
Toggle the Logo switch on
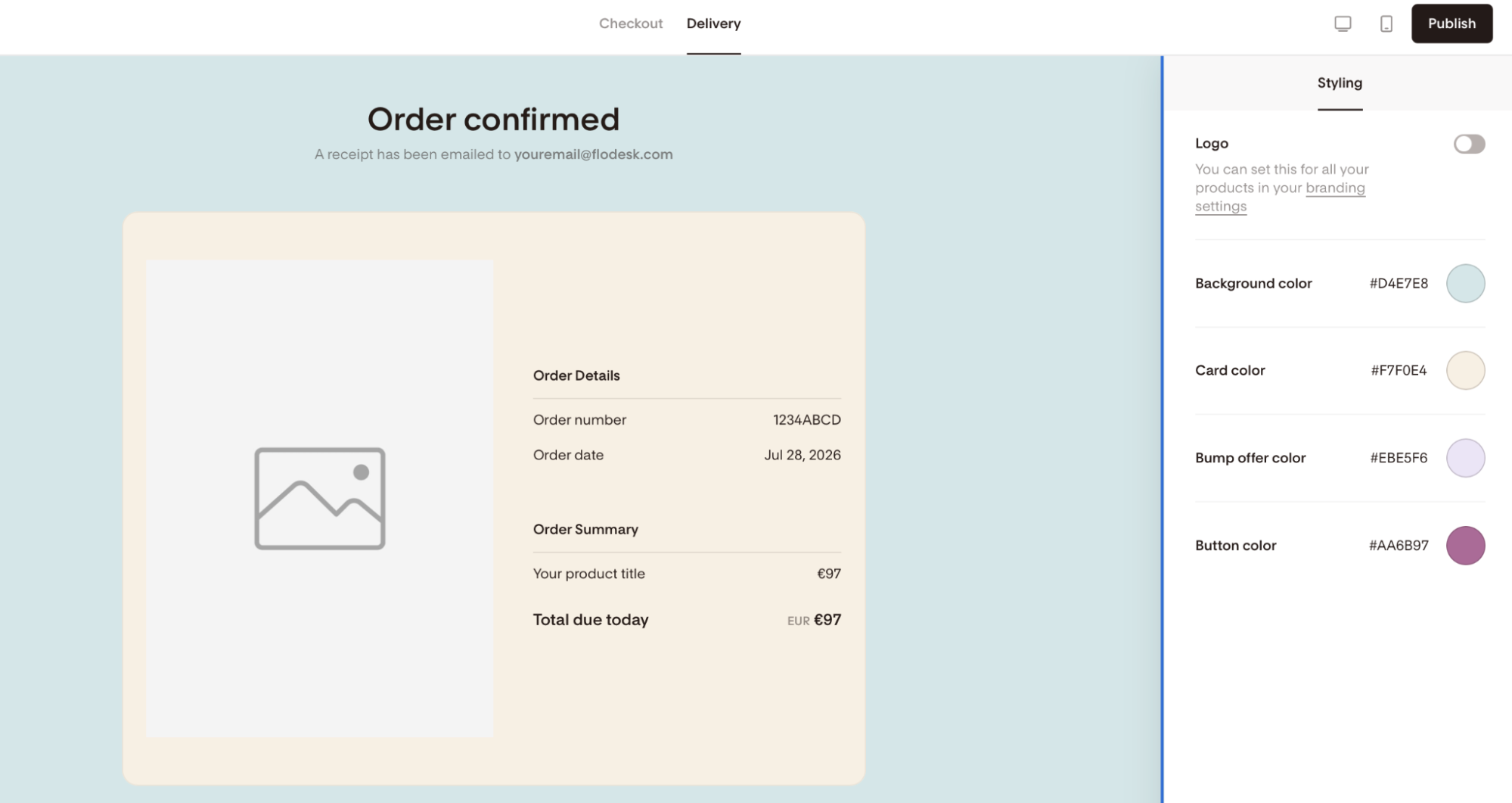coord(1469,144)
